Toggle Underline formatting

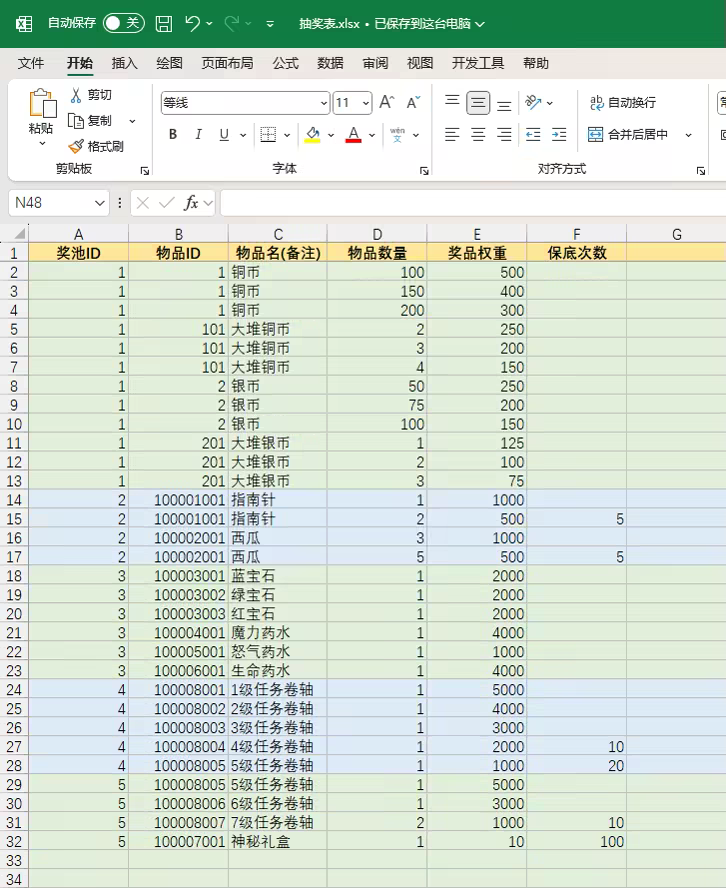point(224,135)
